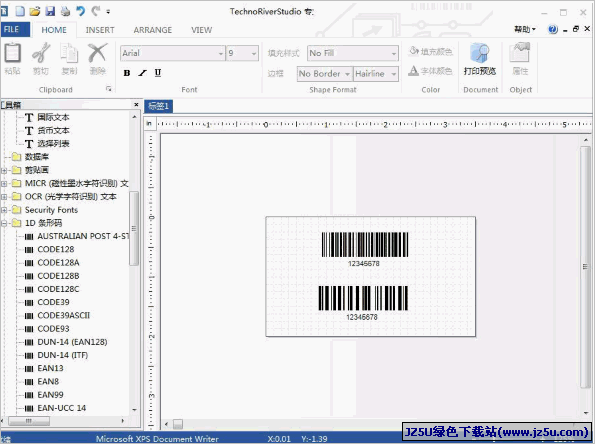The height and width of the screenshot is (444, 595).
Task: Open a file with the folder icon
Action: (35, 11)
